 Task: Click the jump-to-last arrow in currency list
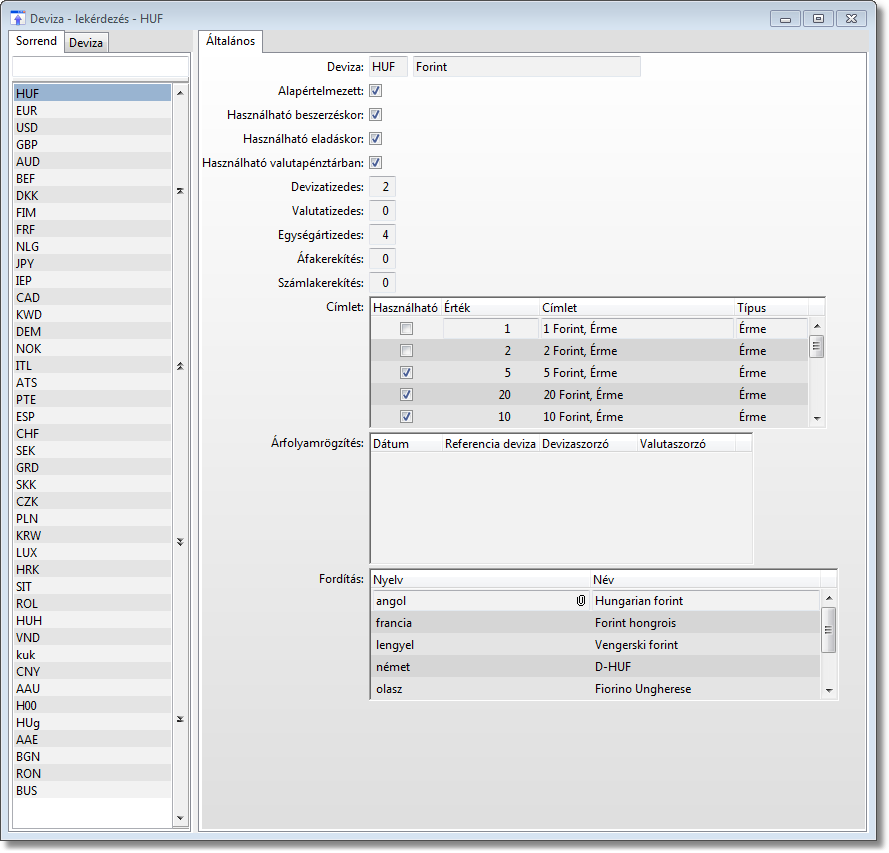click(x=180, y=719)
